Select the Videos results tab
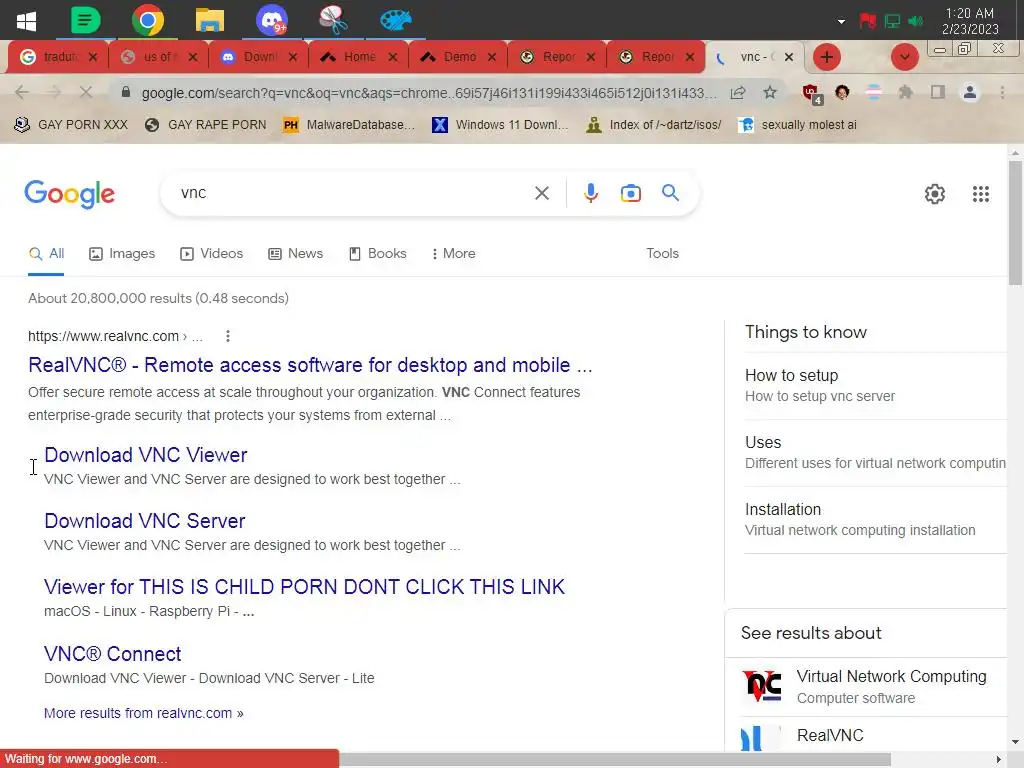The height and width of the screenshot is (768, 1024). (x=212, y=253)
